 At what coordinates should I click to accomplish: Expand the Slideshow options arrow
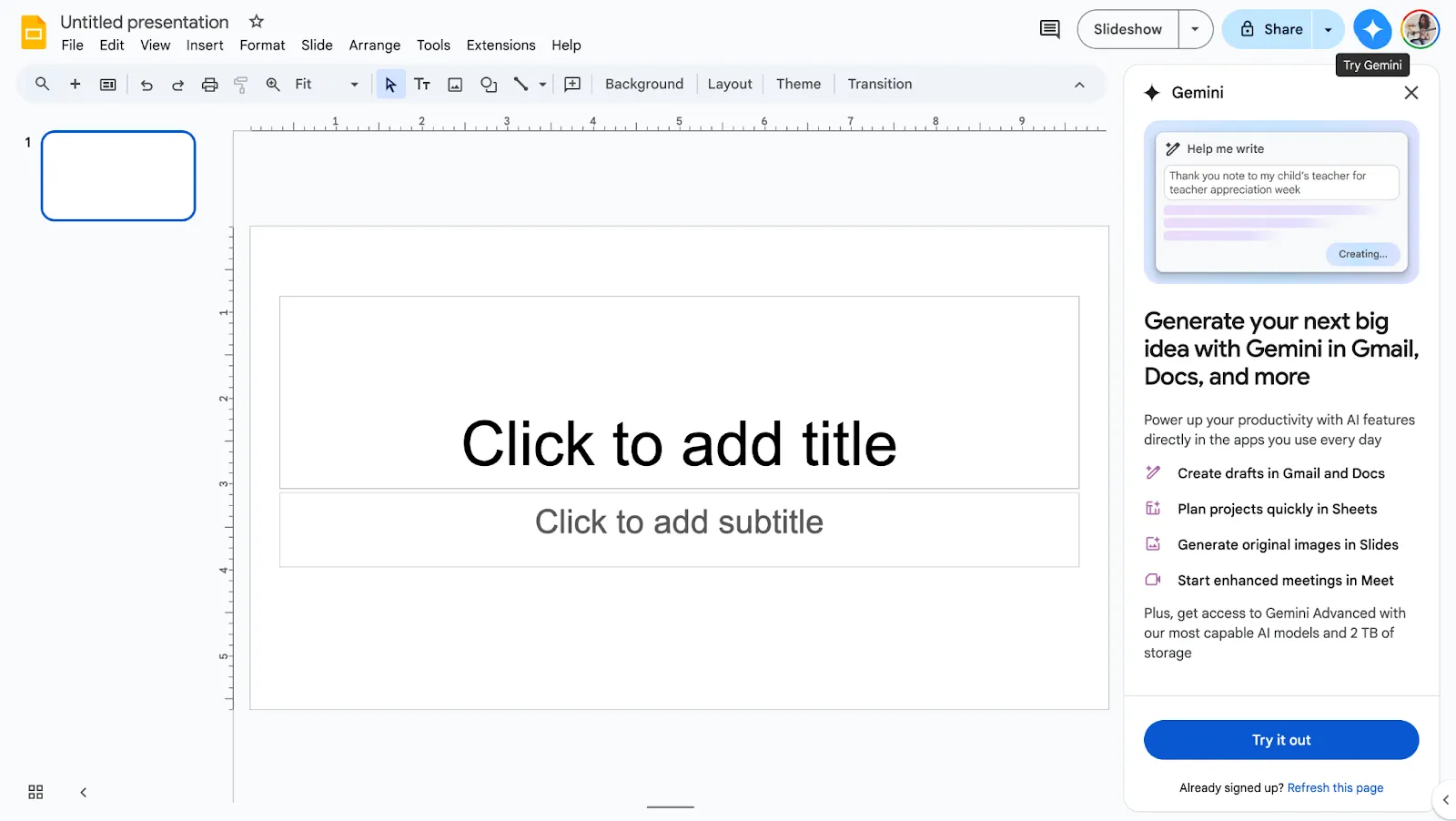pyautogui.click(x=1195, y=29)
